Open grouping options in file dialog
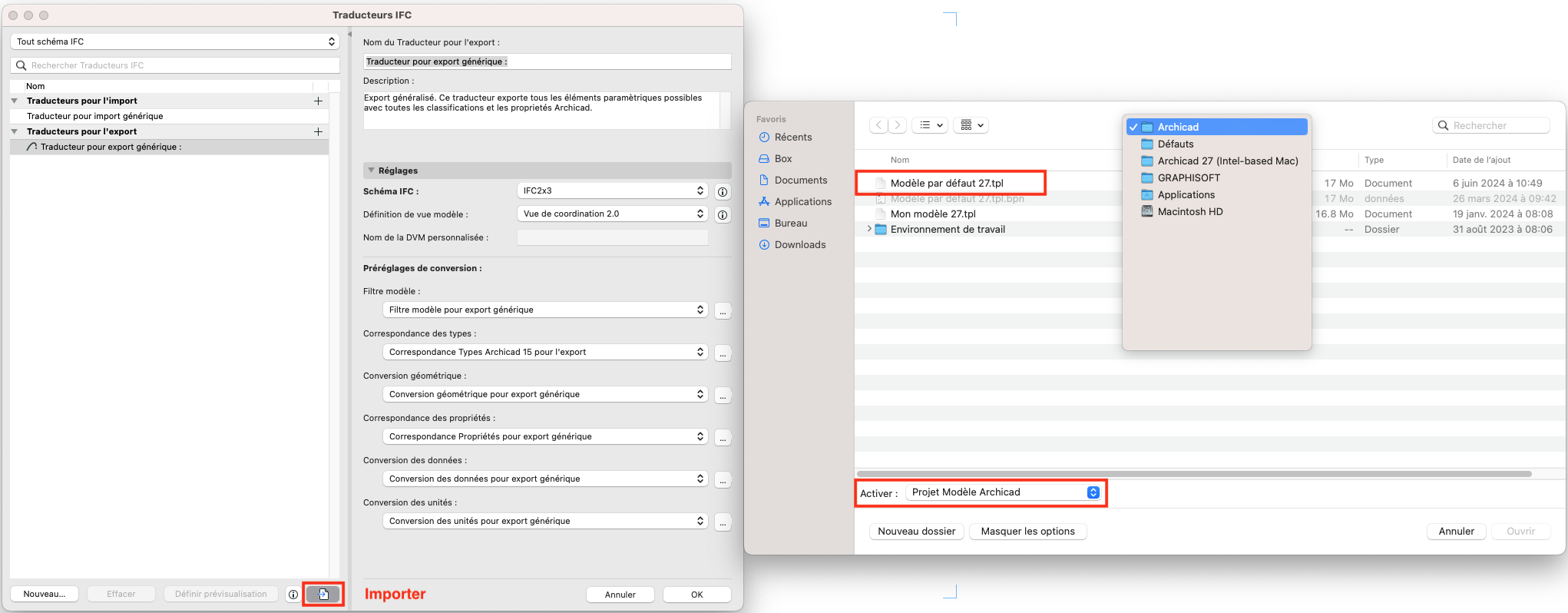The image size is (1568, 613). (971, 125)
